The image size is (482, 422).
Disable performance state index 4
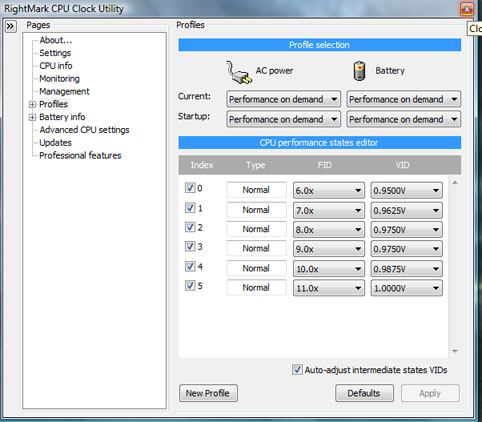coord(190,266)
